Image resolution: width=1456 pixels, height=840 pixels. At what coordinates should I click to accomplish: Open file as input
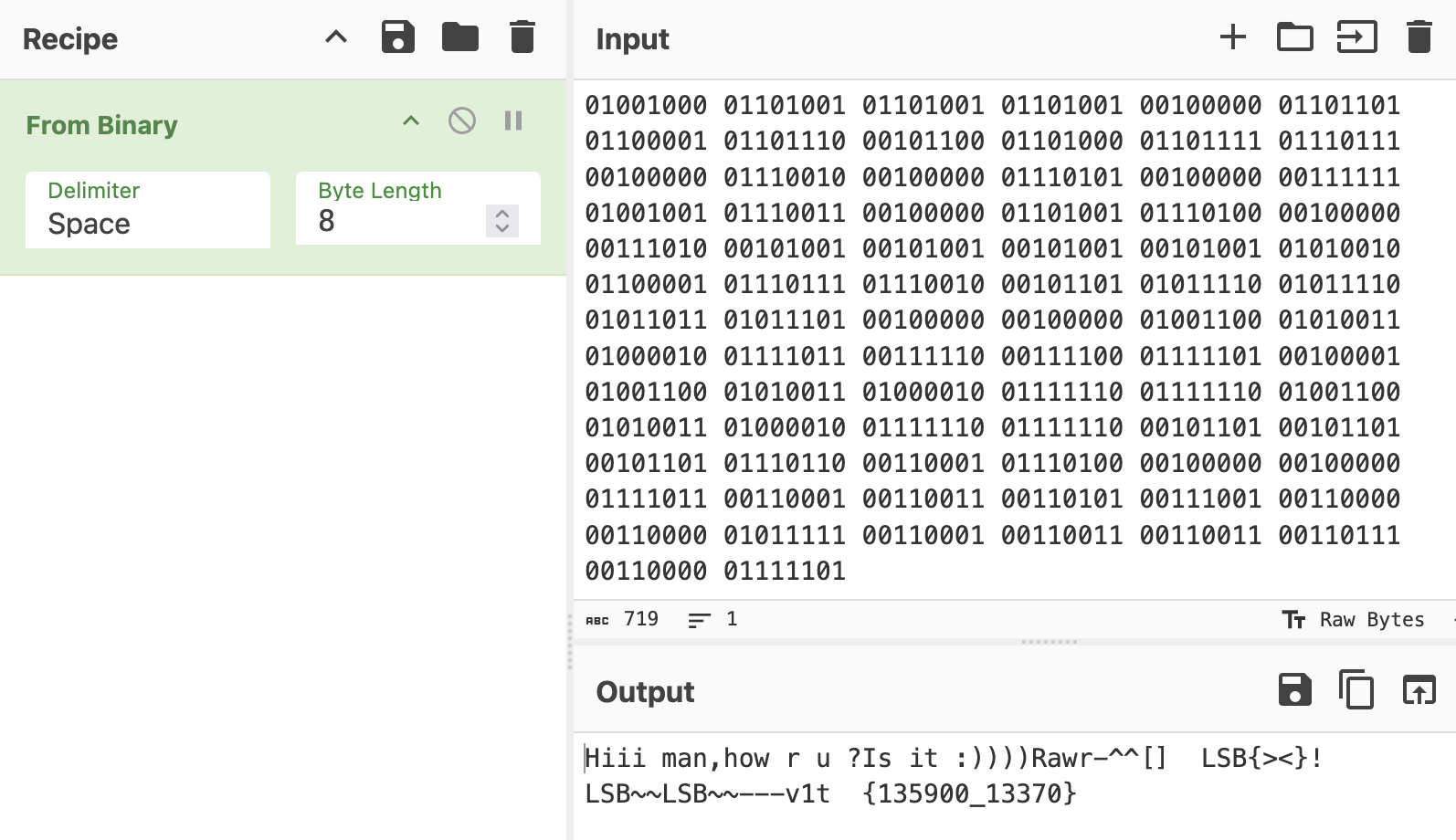pyautogui.click(x=1357, y=37)
